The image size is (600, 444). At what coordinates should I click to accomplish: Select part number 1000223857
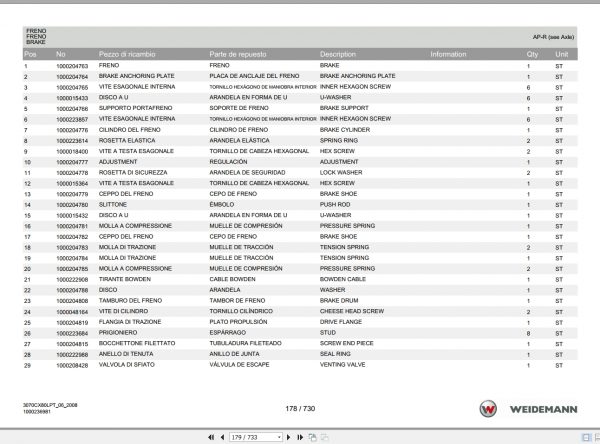72,120
